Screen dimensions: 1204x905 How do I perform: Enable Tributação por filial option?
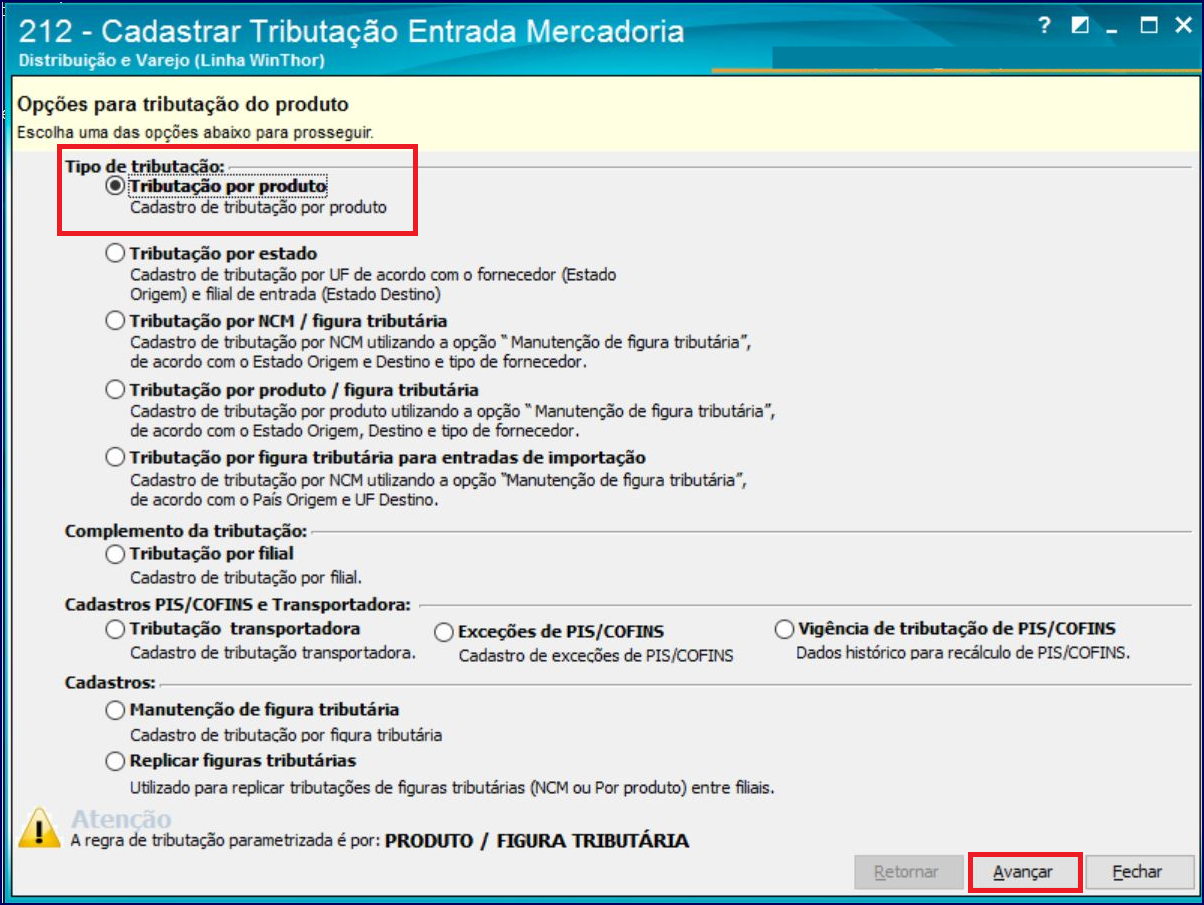[x=116, y=553]
